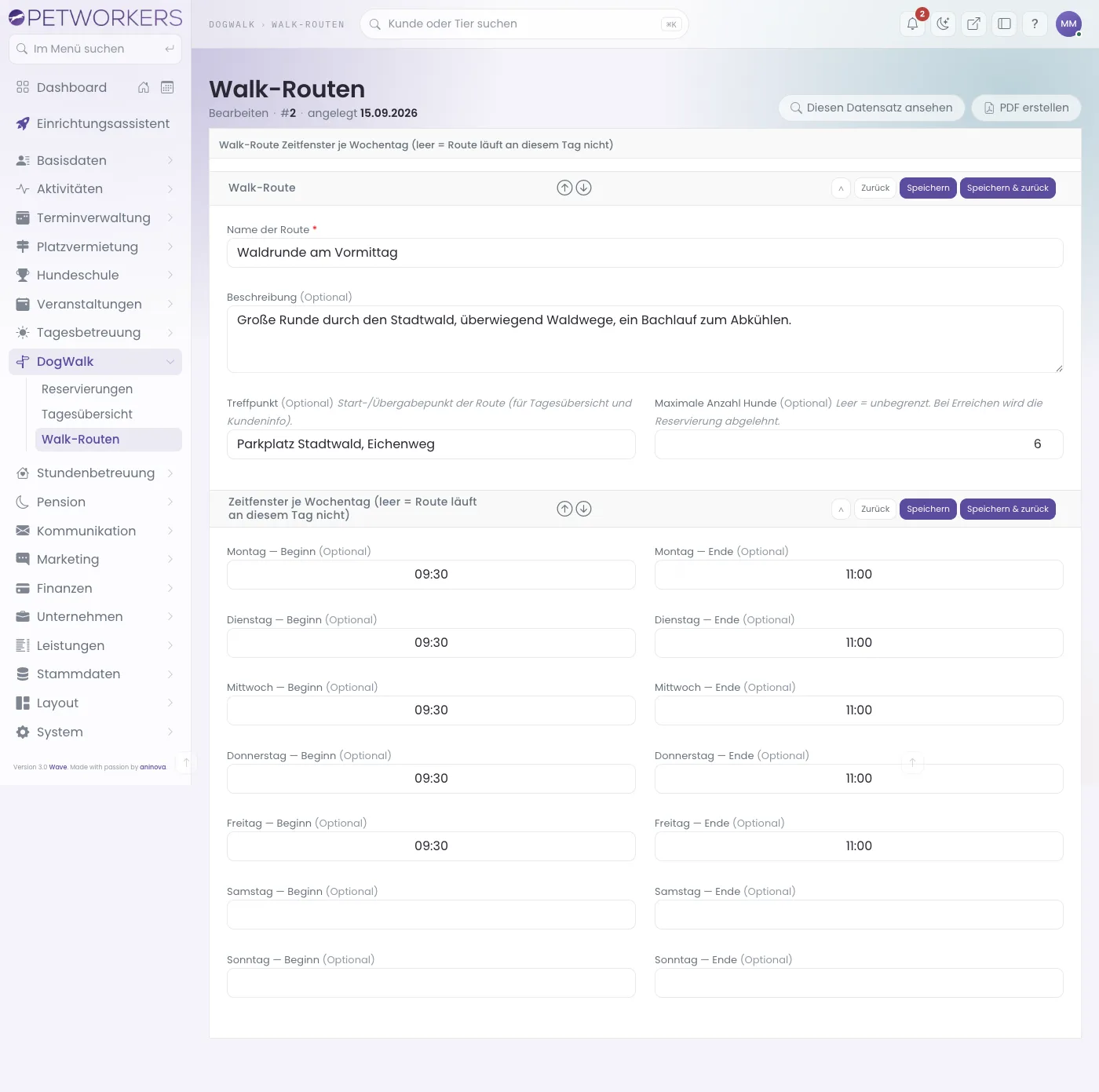Open Tagesübersicht submenu item

tap(87, 415)
